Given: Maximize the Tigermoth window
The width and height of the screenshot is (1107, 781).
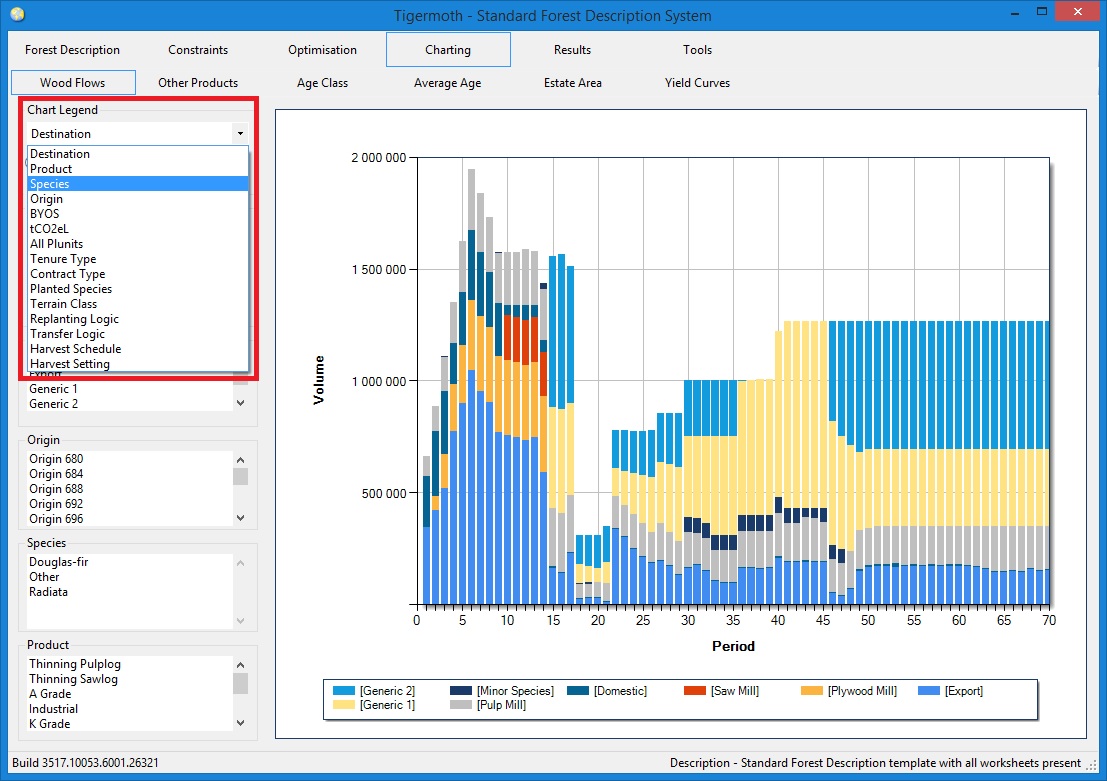Looking at the screenshot, I should point(1041,12).
